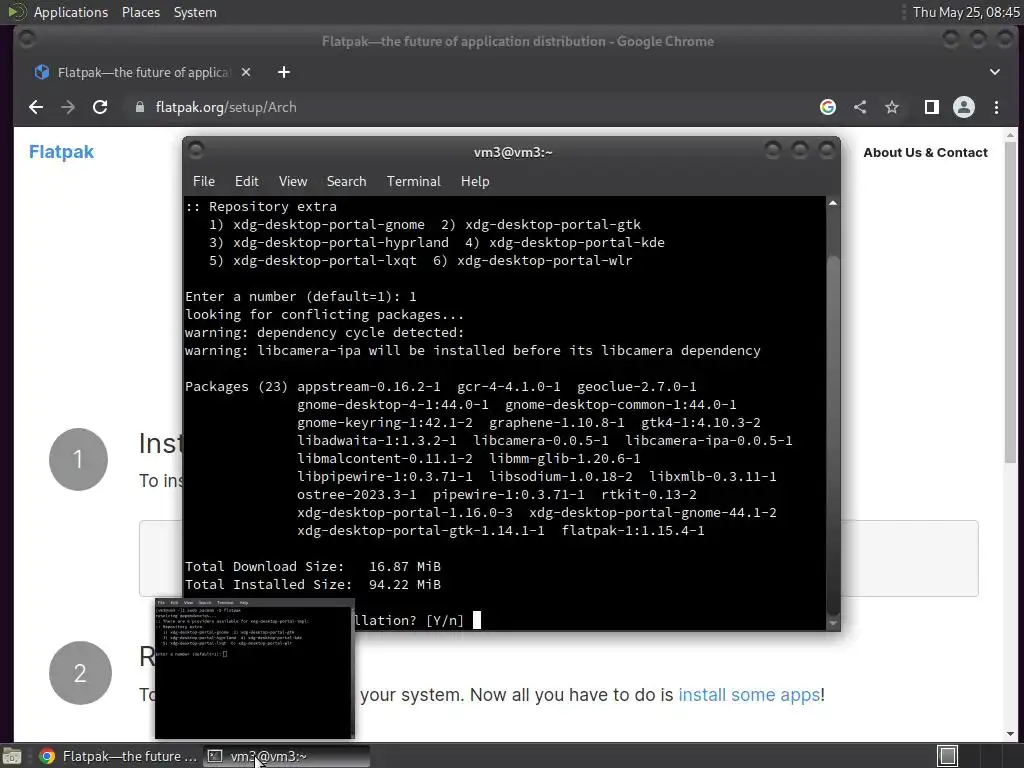1024x768 pixels.
Task: Click the [Y/n] prompt in terminal
Action: click(444, 620)
